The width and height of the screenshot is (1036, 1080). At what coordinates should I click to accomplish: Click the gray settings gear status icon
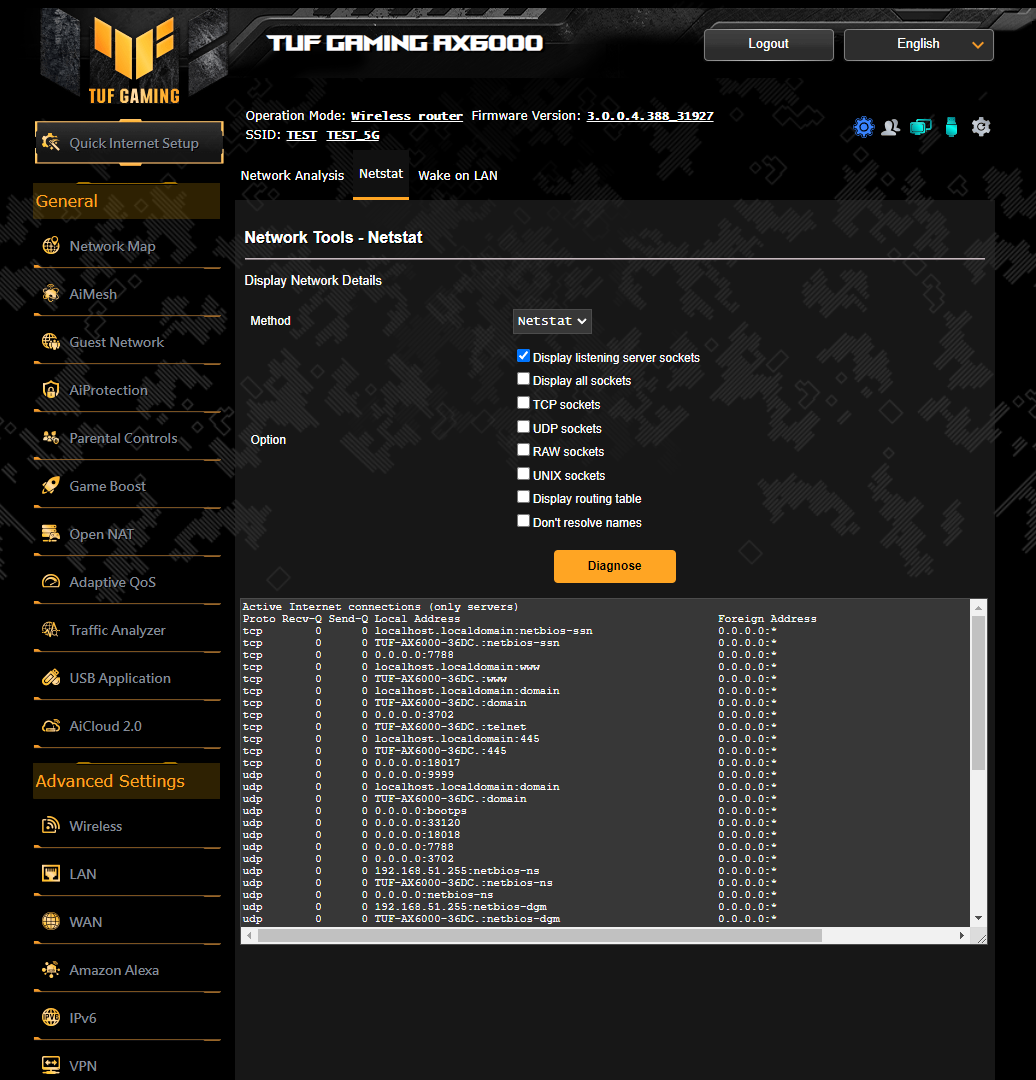[x=981, y=127]
